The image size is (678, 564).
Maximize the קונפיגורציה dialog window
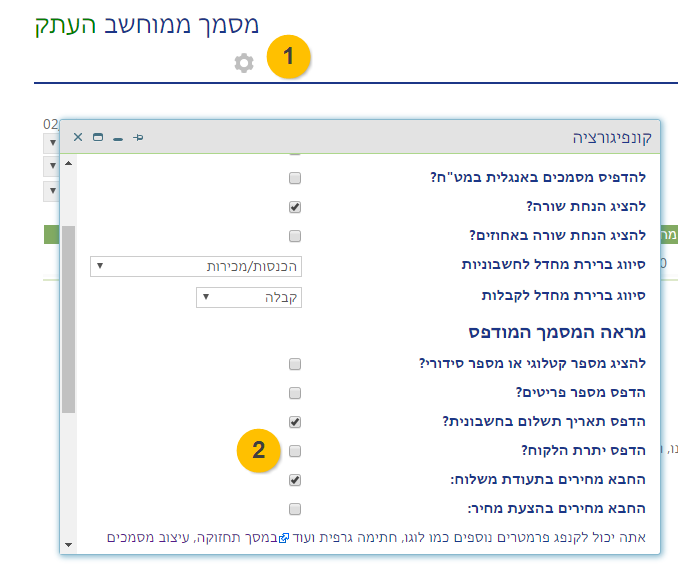pos(98,137)
